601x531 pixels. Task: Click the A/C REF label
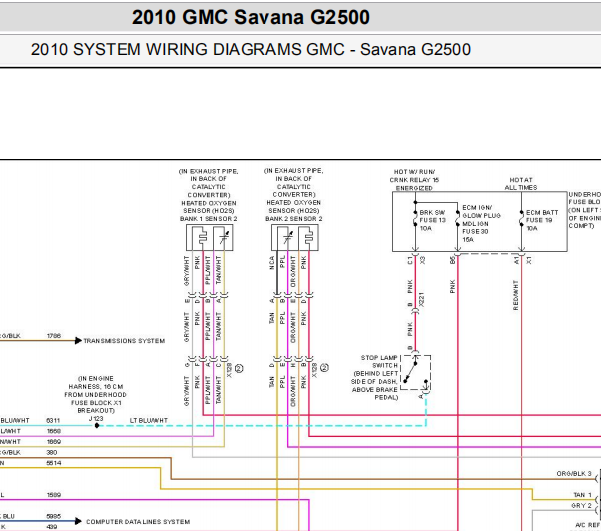click(587, 525)
